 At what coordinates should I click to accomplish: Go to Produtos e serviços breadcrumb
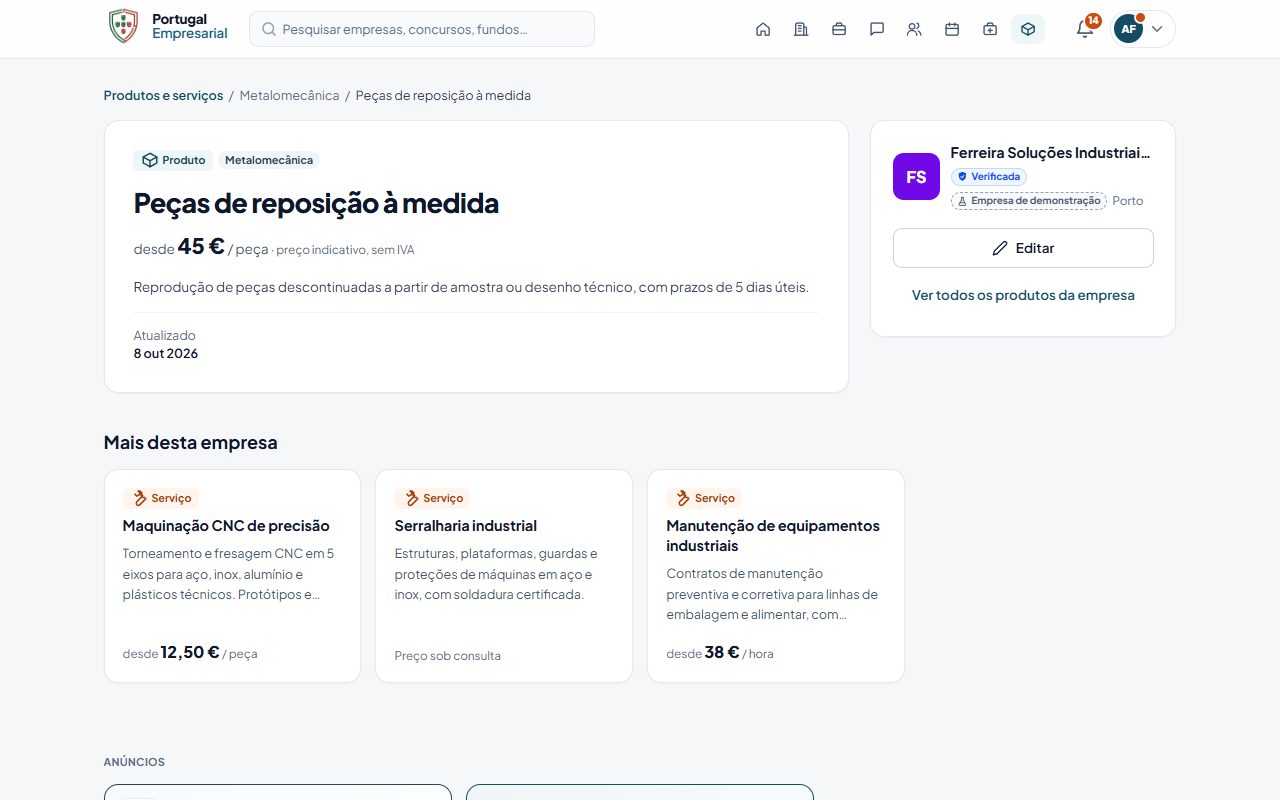(163, 96)
